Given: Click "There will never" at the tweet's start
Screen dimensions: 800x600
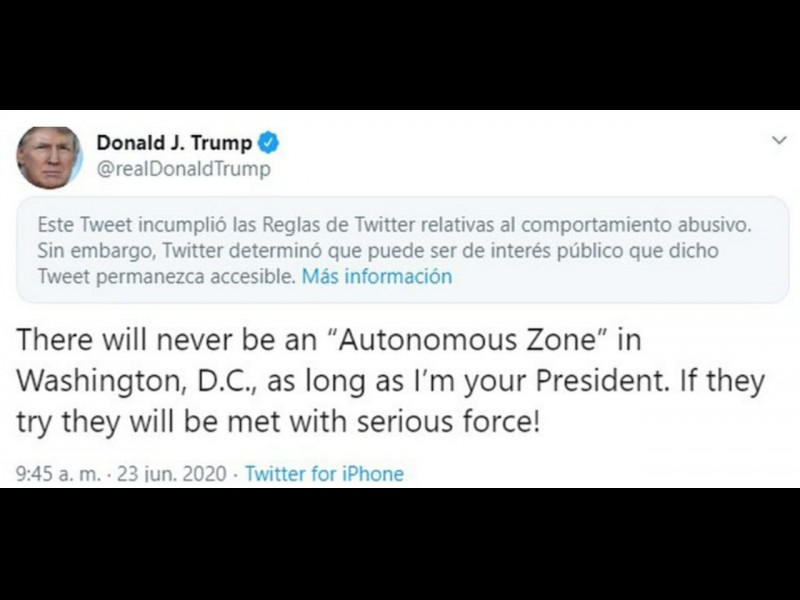Looking at the screenshot, I should pyautogui.click(x=98, y=340).
